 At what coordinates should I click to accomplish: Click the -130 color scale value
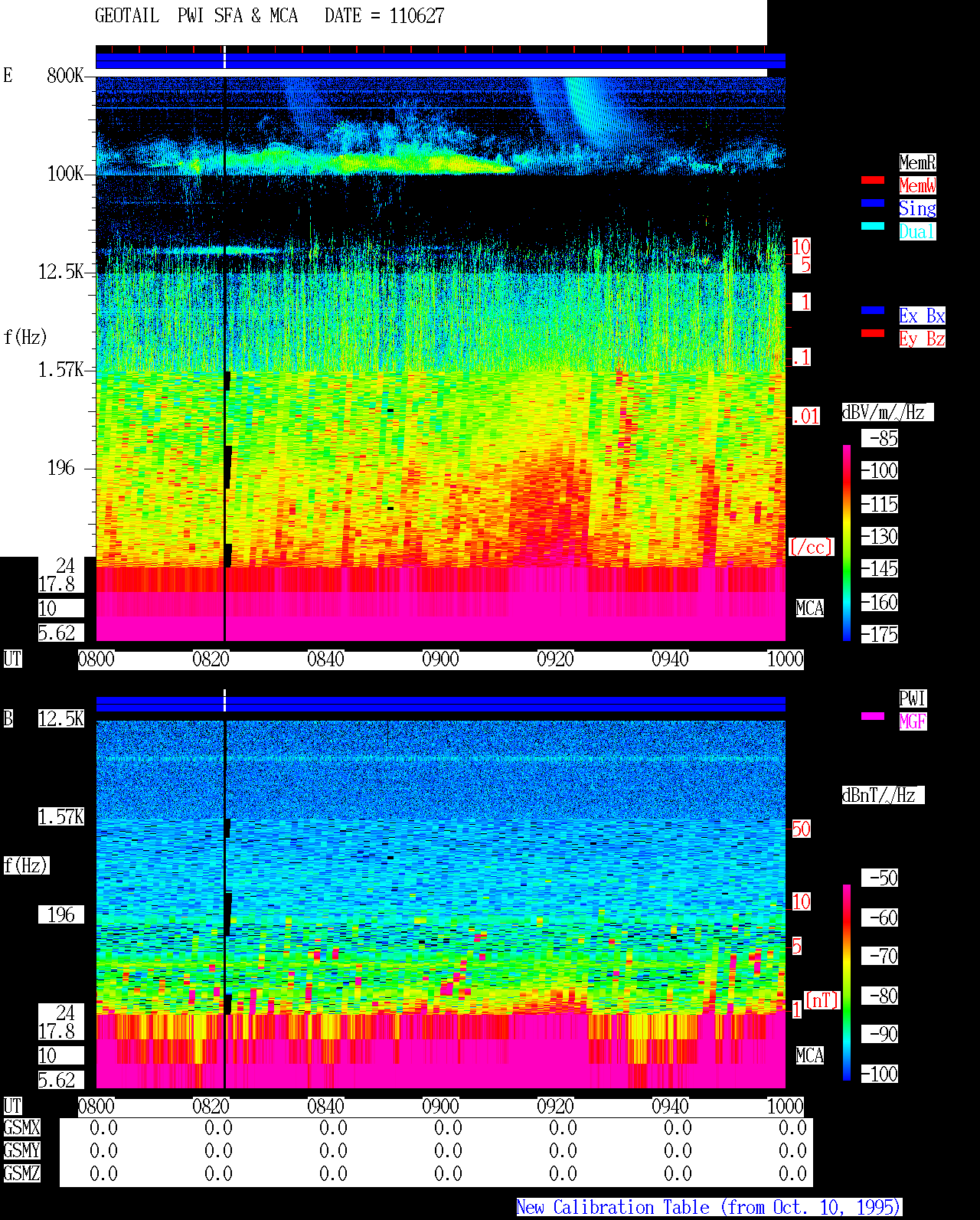[x=880, y=536]
